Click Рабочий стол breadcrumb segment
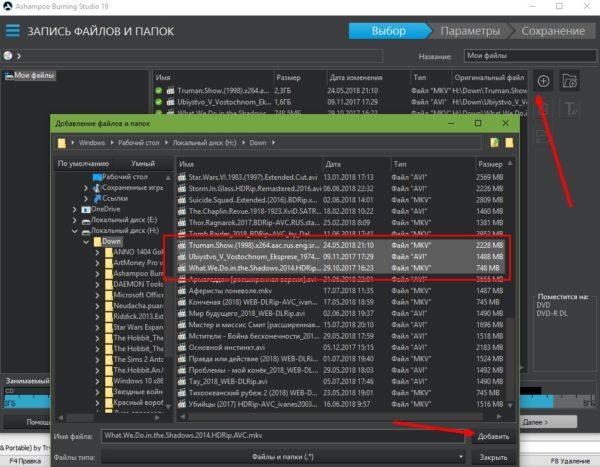Viewport: 600px width, 467px height. point(139,143)
